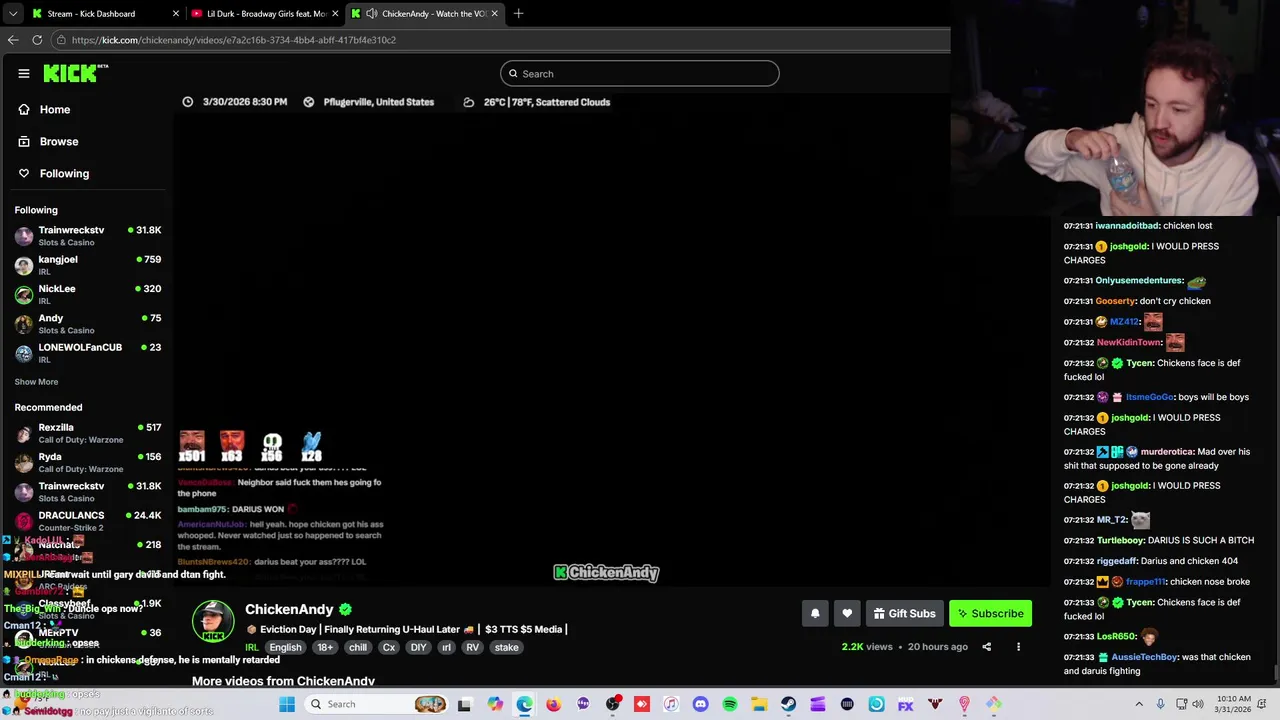Open kangjoel channel in Following list

(x=88, y=265)
